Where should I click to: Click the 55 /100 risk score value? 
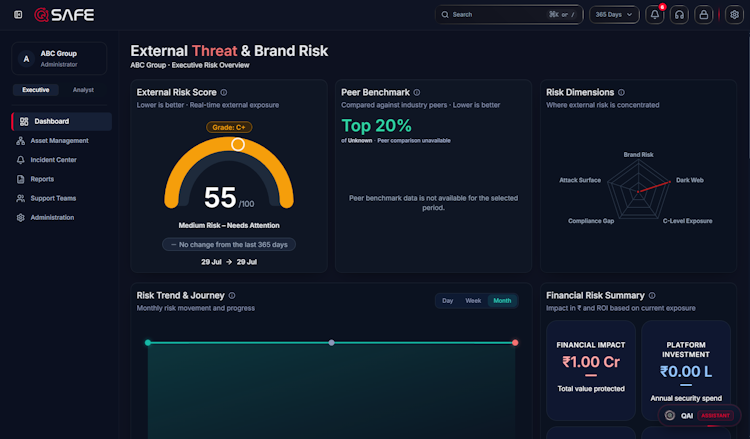pyautogui.click(x=229, y=198)
